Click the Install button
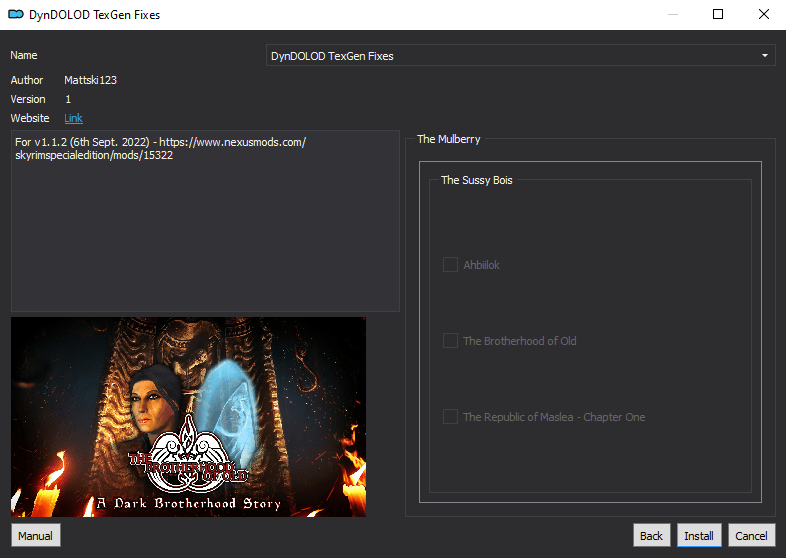 699,535
